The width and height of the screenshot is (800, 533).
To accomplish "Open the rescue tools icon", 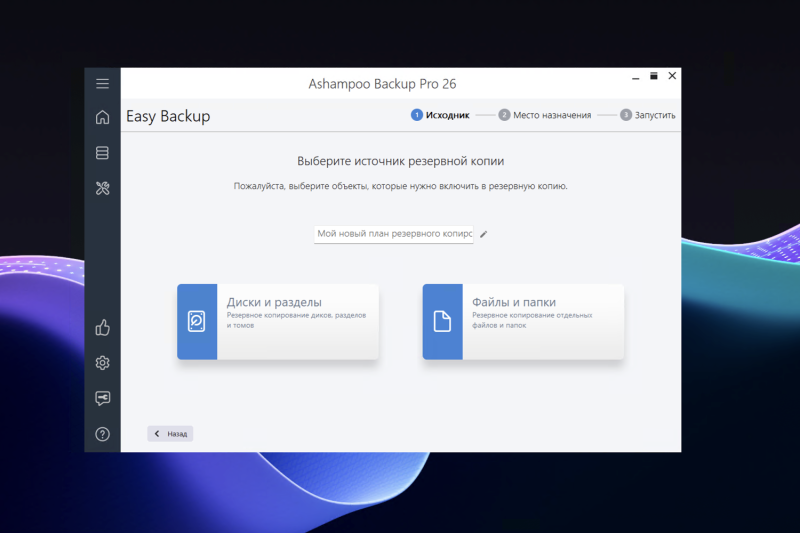I will (102, 188).
